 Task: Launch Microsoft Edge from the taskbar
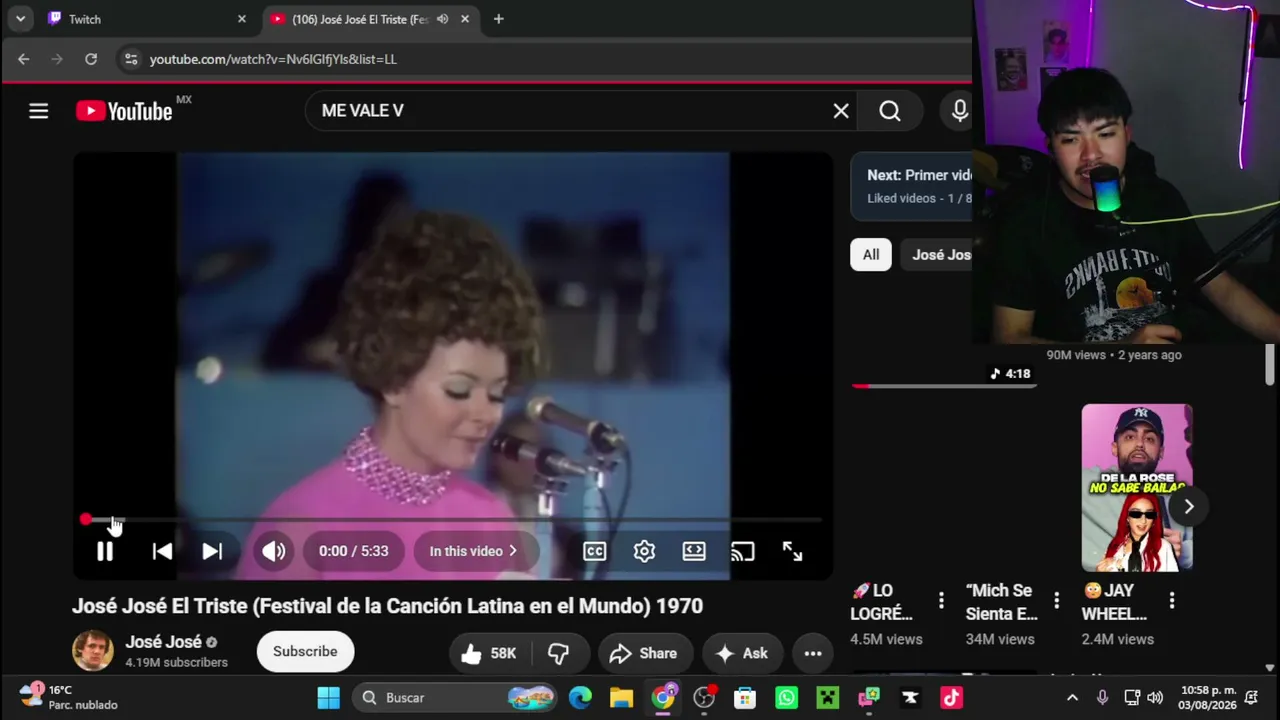click(580, 698)
